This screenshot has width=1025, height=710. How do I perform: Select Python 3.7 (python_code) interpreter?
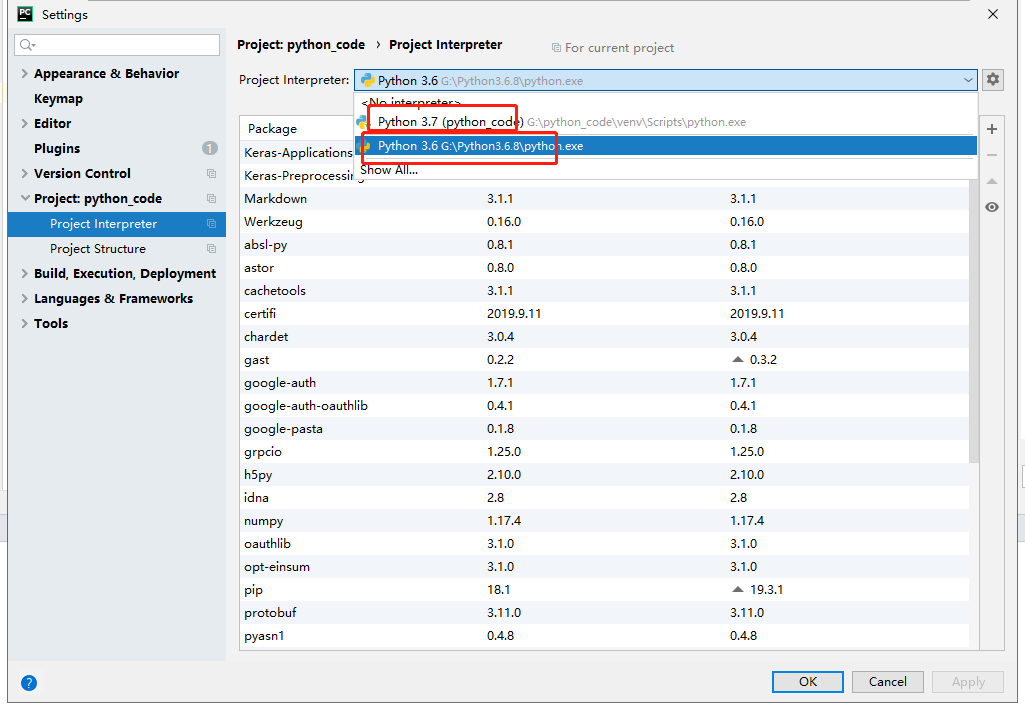[x=666, y=122]
